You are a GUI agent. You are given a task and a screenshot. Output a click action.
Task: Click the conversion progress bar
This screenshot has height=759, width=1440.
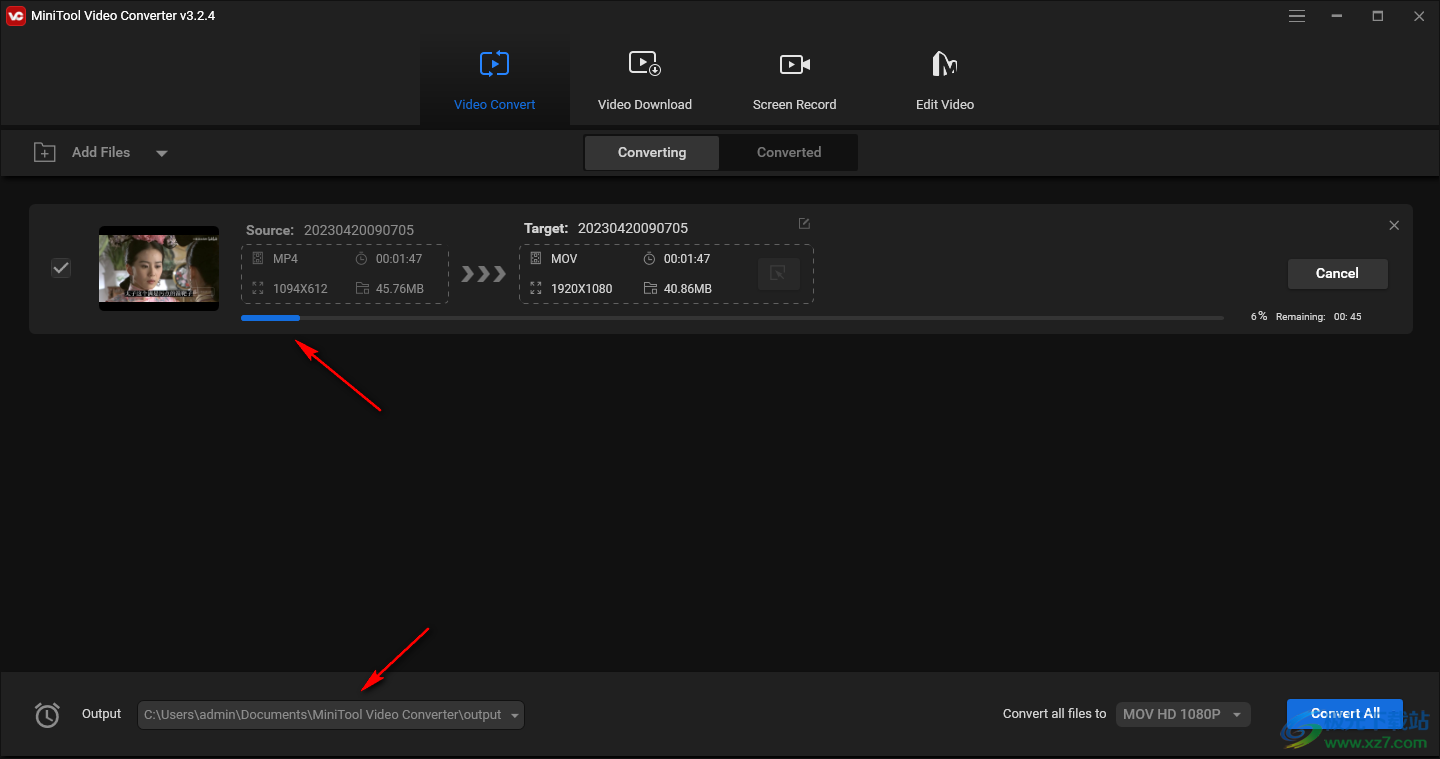(x=732, y=318)
